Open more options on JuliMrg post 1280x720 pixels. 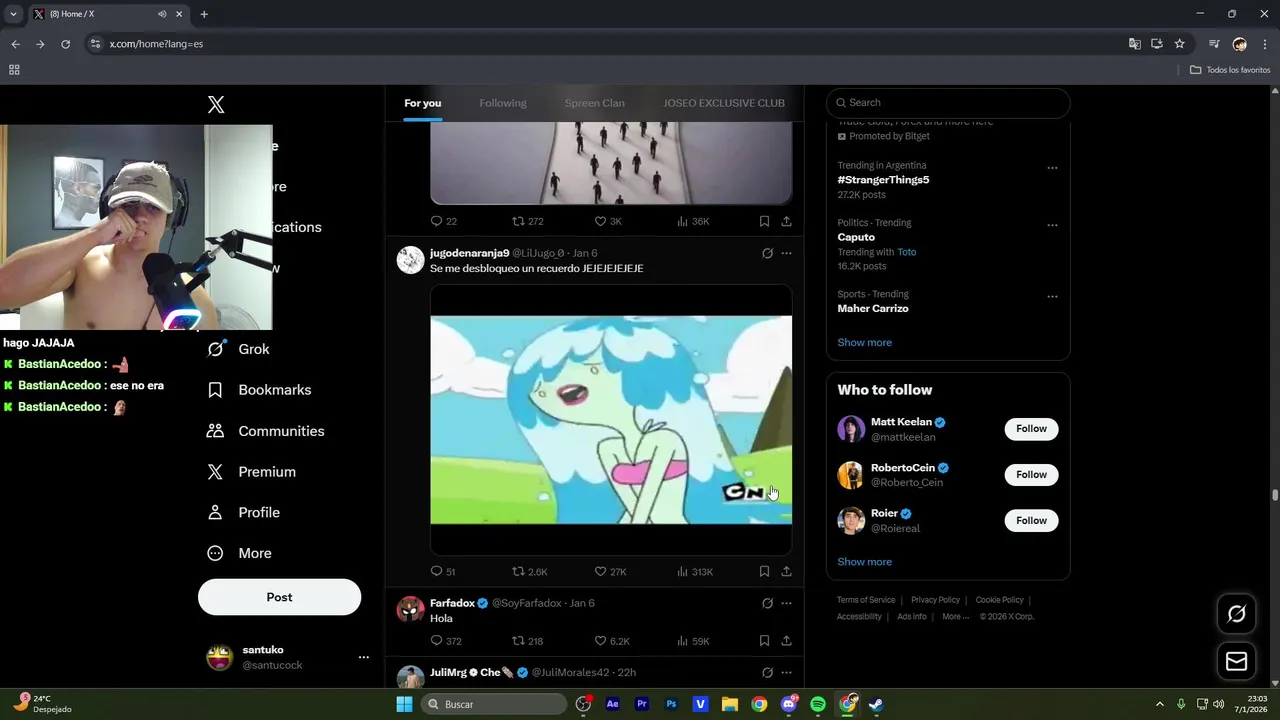pyautogui.click(x=786, y=673)
